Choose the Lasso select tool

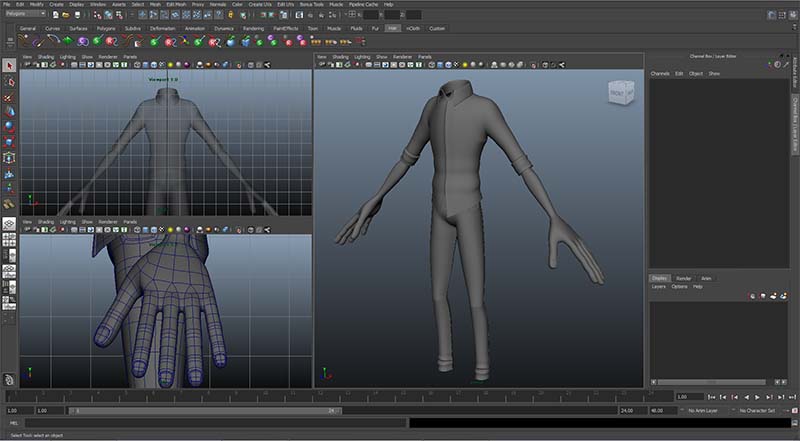click(9, 82)
